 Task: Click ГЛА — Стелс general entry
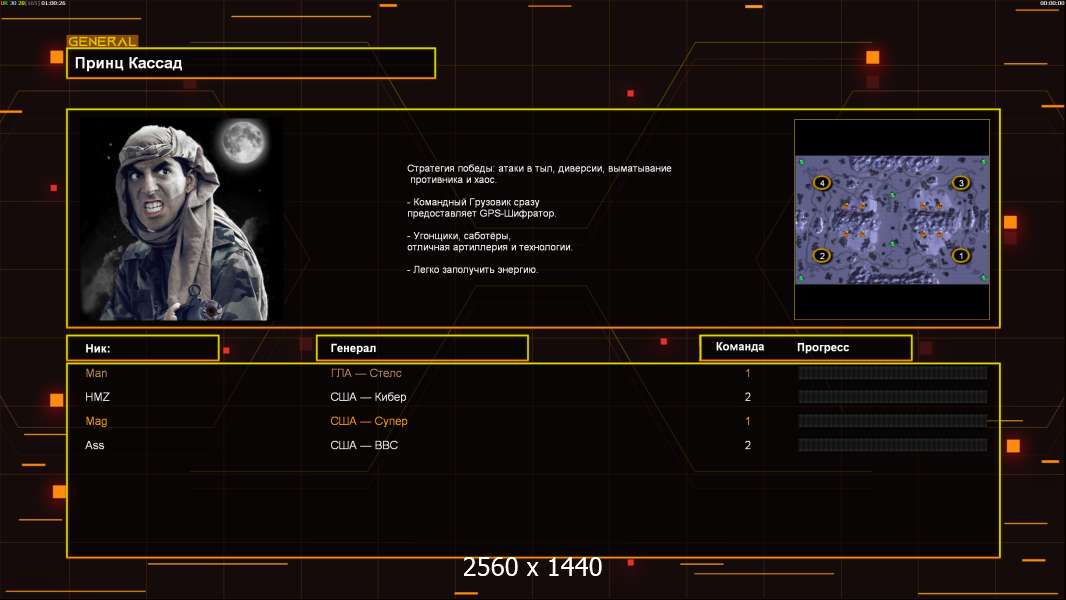coord(366,373)
